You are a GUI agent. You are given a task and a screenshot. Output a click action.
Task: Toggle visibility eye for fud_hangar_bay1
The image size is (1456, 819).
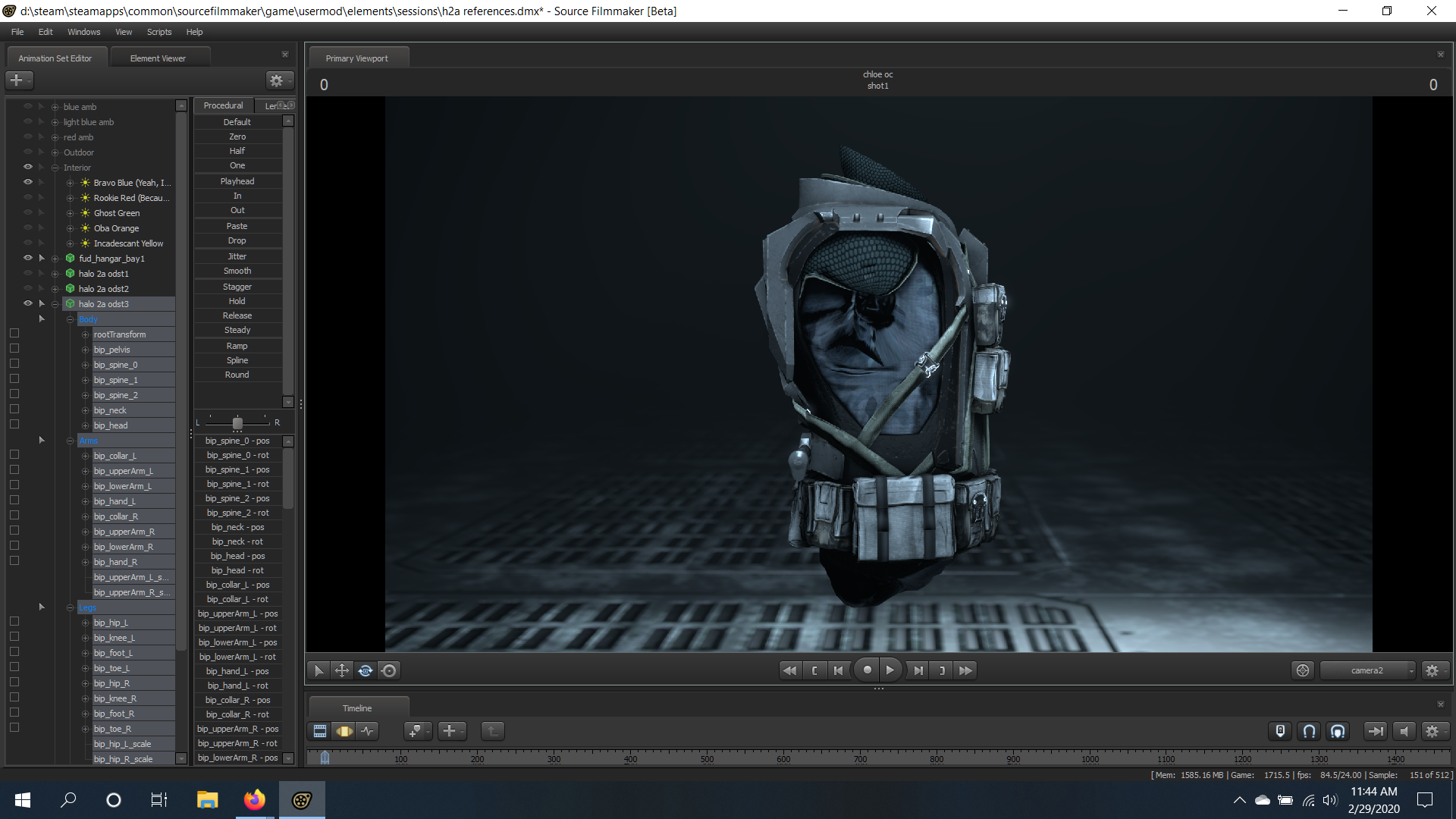tap(28, 258)
